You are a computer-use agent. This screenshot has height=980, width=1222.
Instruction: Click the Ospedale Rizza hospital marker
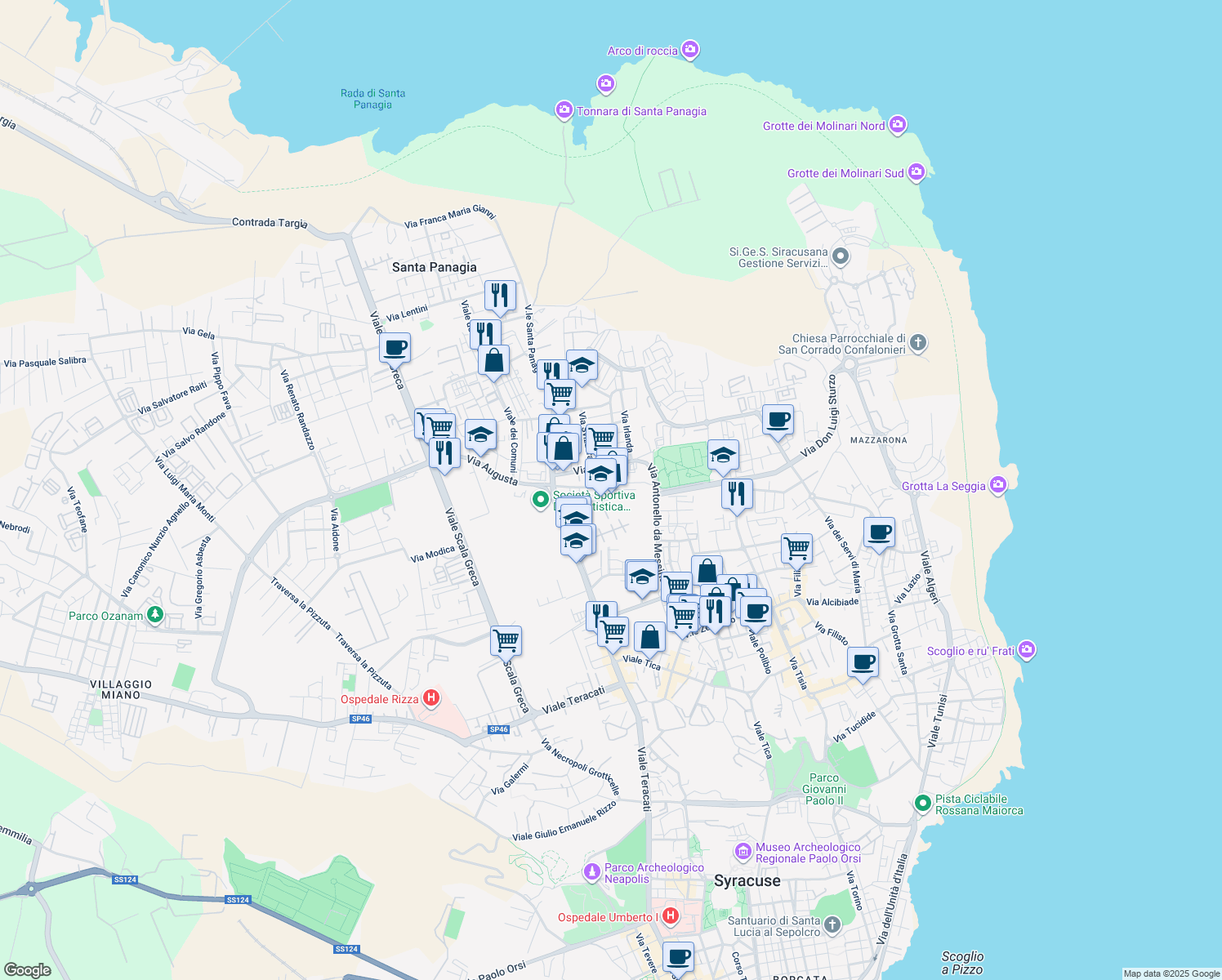point(431,699)
